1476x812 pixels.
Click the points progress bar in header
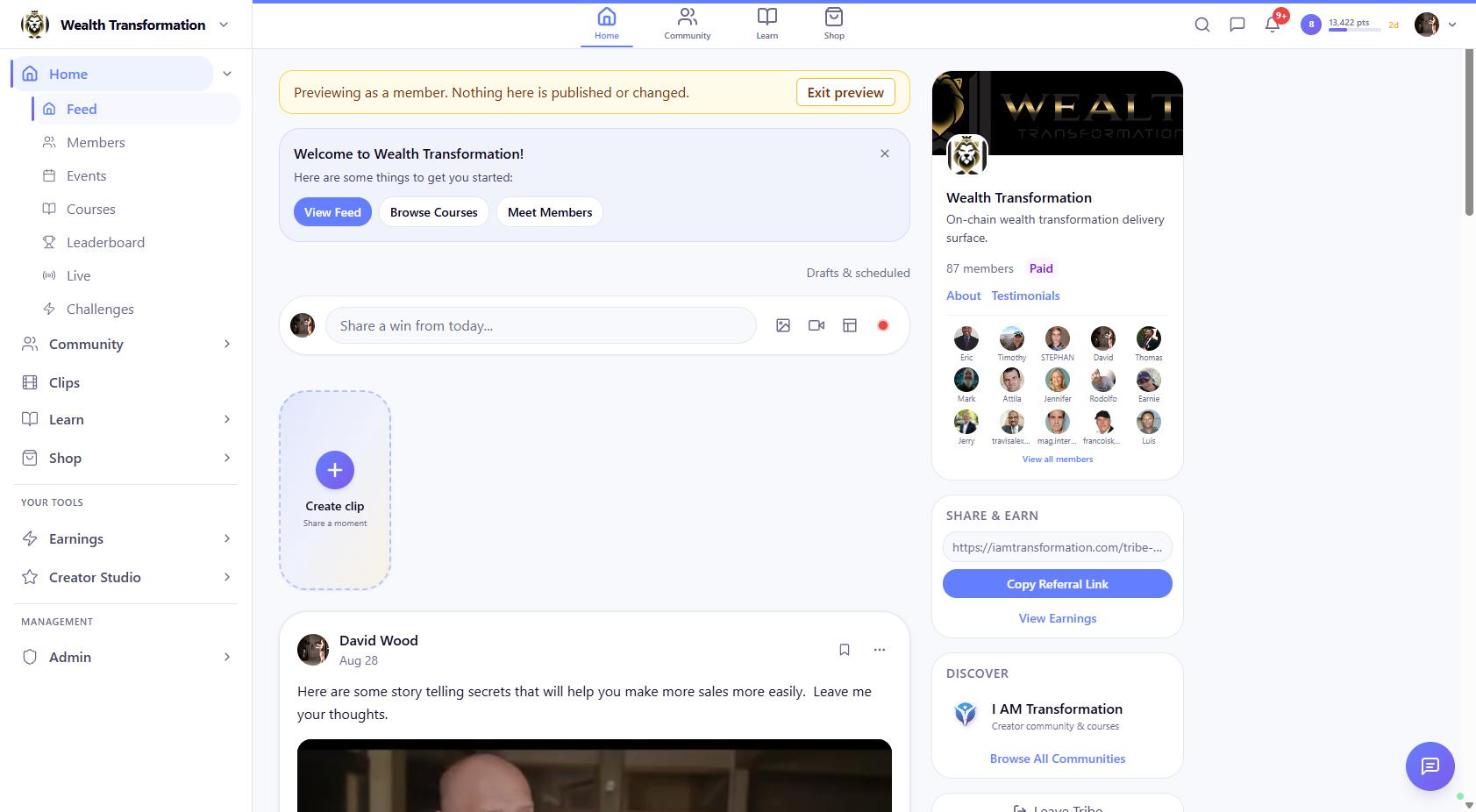click(1354, 30)
